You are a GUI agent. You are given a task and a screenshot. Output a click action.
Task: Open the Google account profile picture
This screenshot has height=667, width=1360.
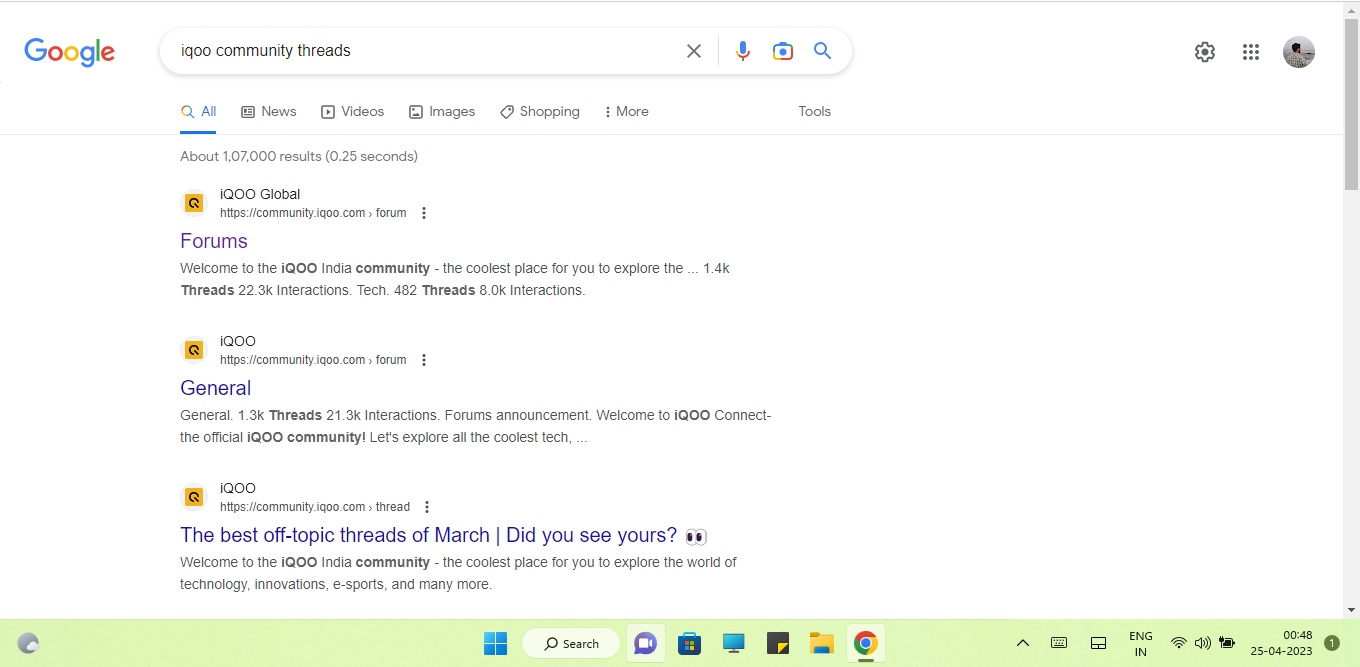(1298, 52)
